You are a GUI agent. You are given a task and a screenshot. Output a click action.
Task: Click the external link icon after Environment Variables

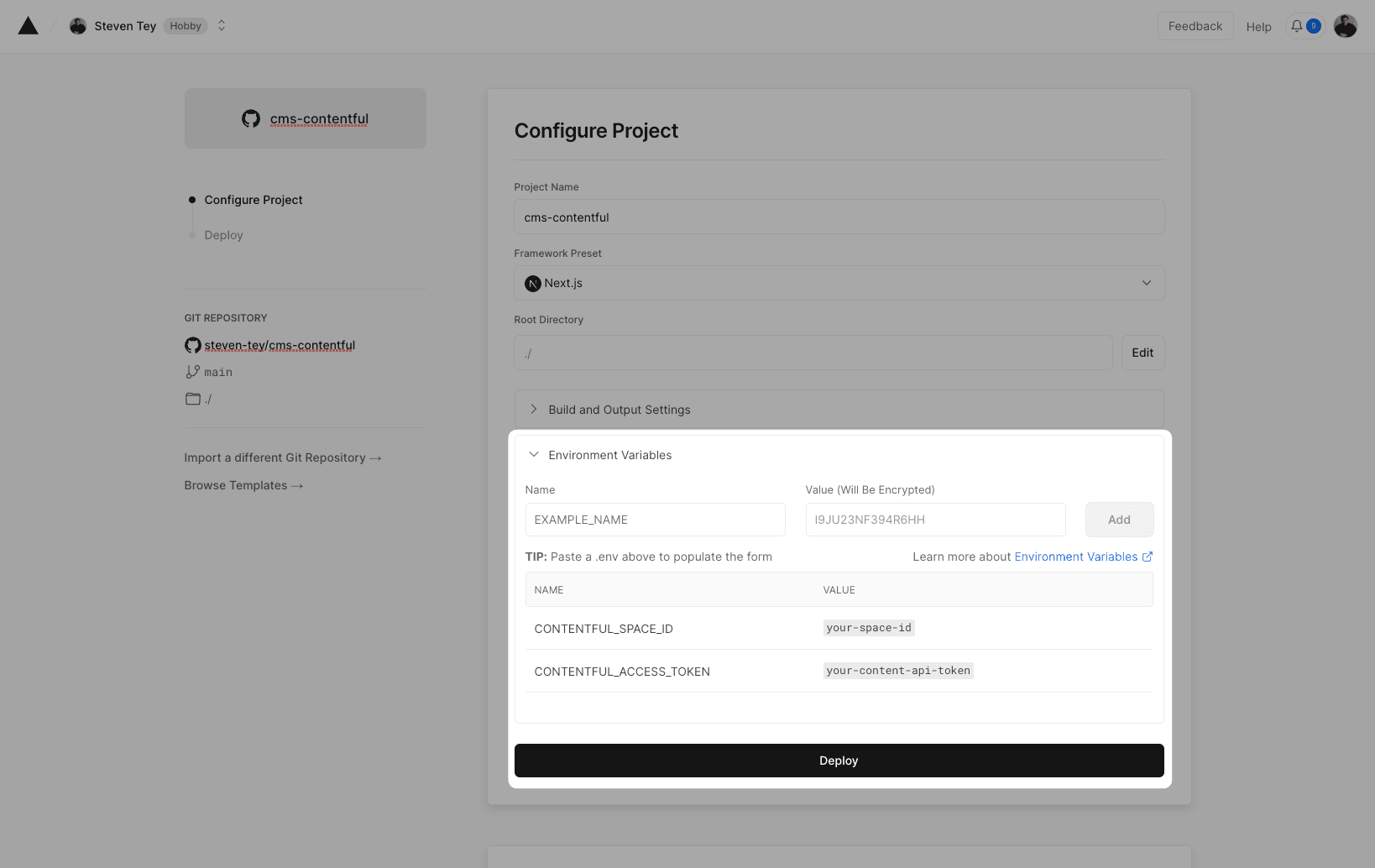[x=1148, y=557]
